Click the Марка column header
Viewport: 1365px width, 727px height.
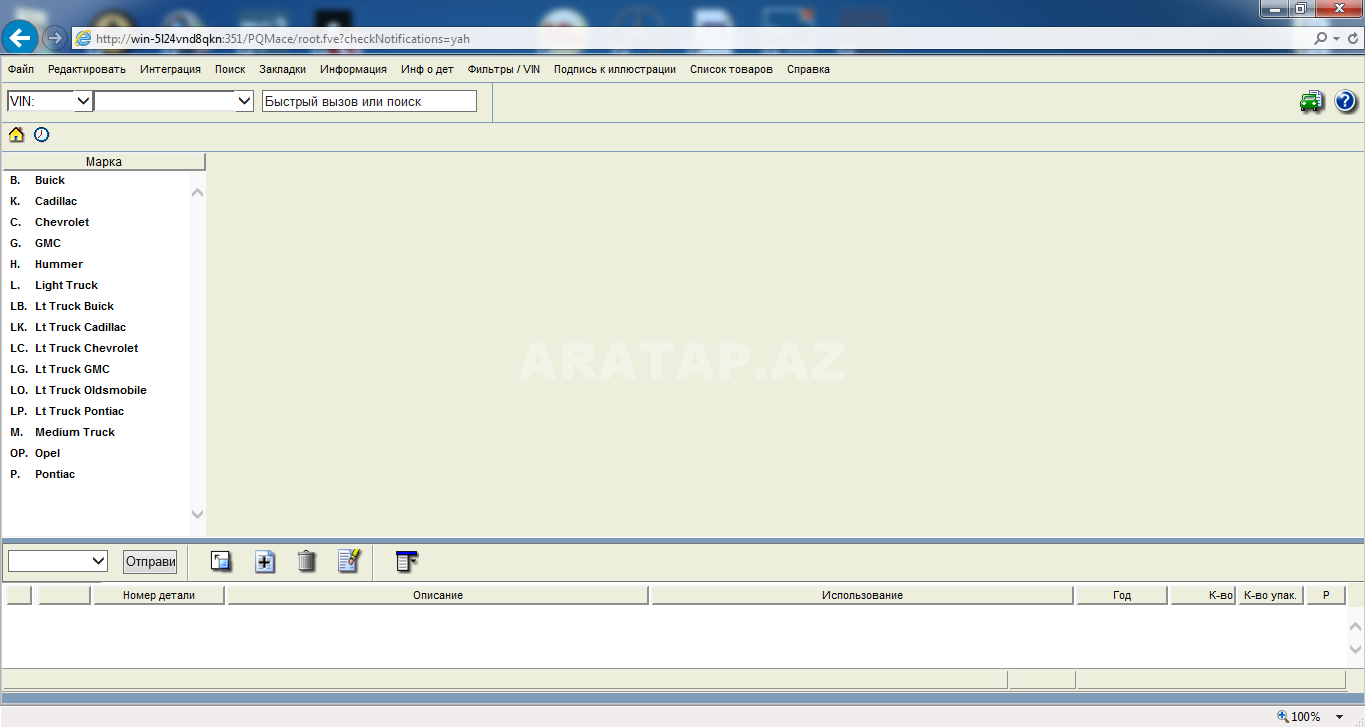point(104,161)
